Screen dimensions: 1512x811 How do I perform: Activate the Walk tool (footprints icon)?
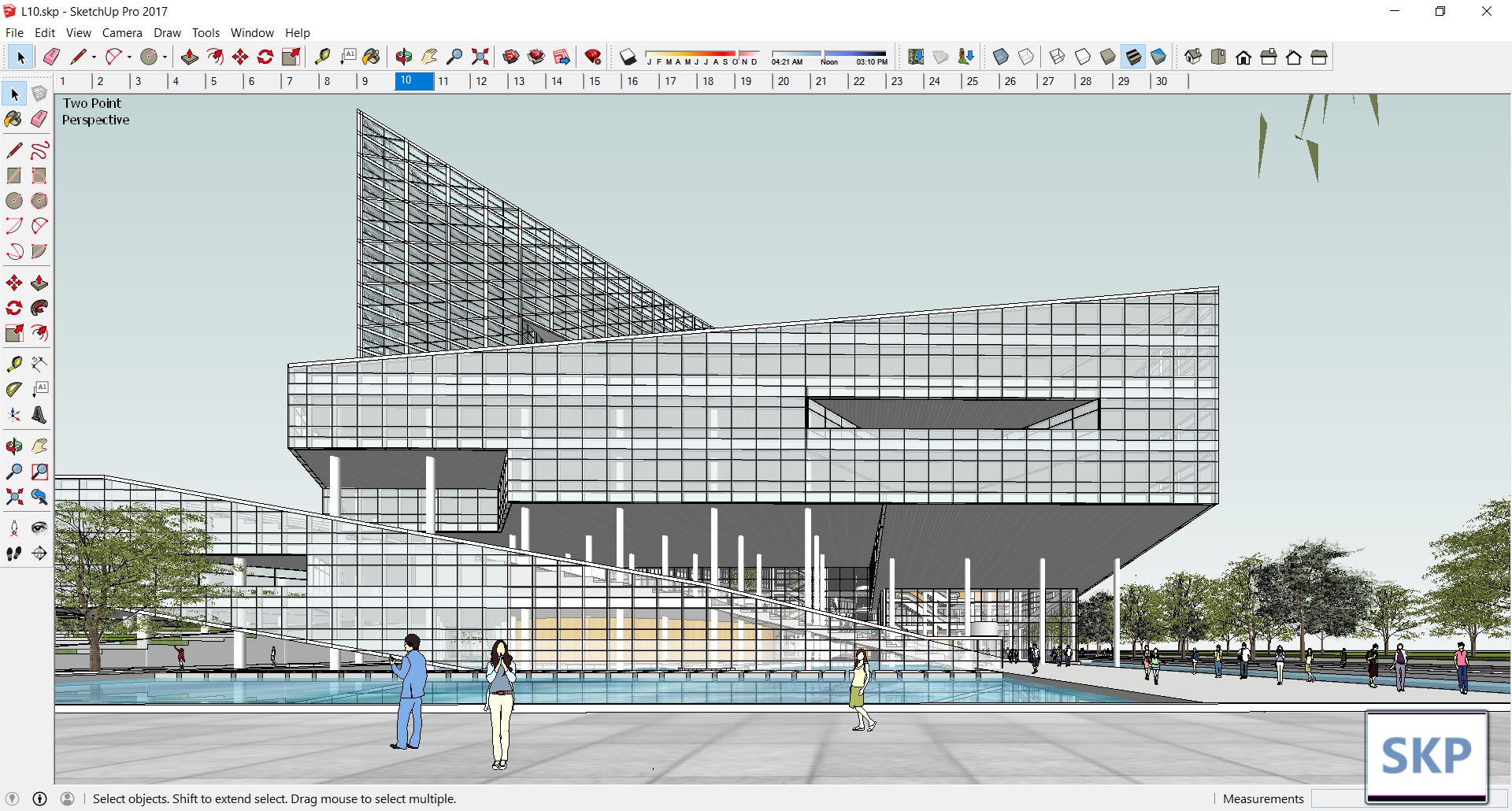click(14, 554)
